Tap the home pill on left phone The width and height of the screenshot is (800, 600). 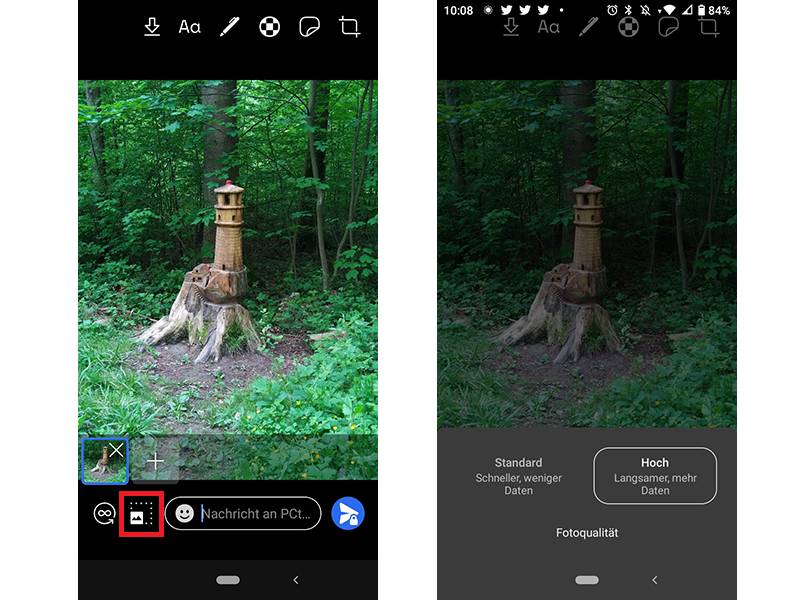click(228, 580)
